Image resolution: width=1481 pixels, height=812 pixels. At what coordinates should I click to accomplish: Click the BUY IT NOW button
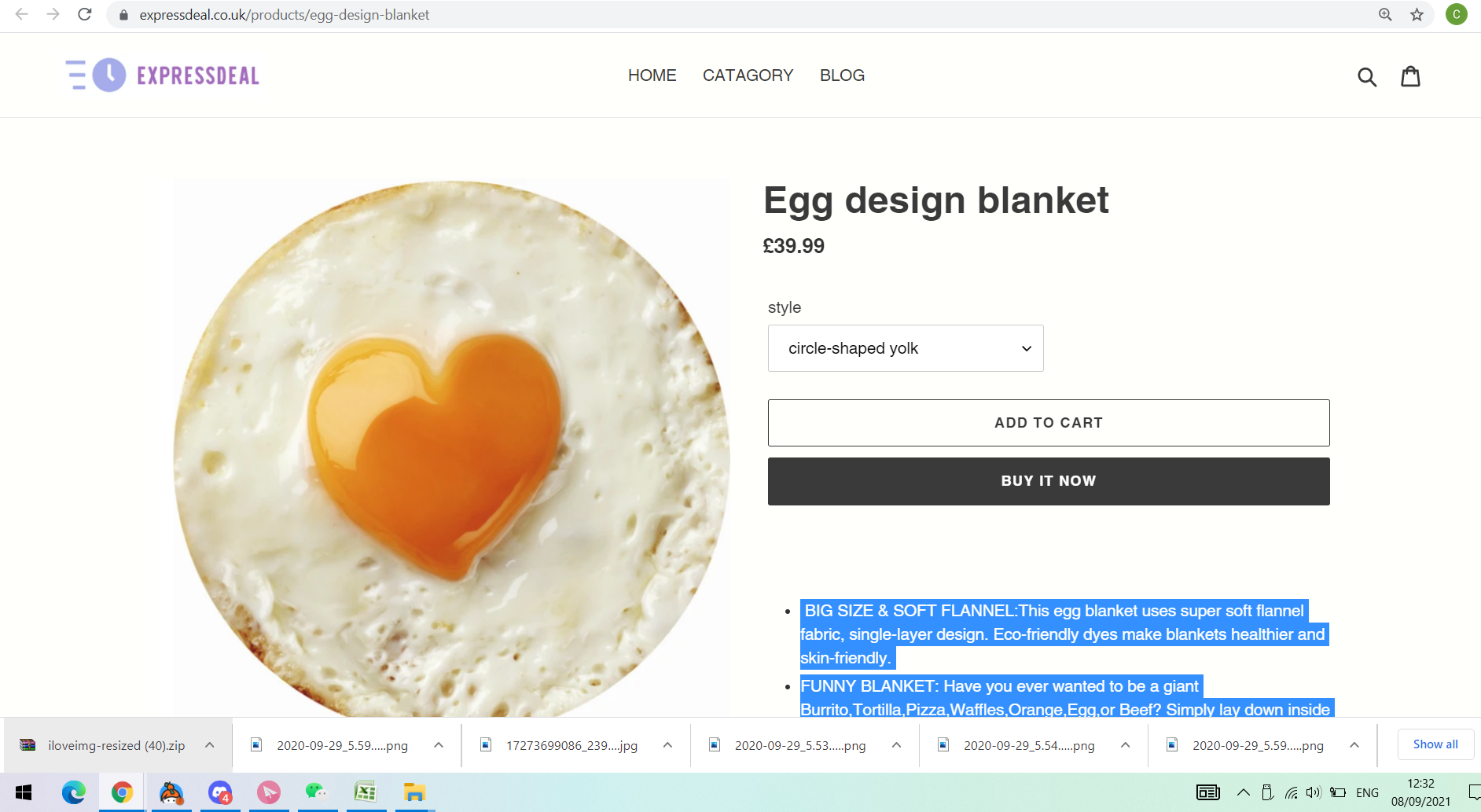[x=1049, y=481]
